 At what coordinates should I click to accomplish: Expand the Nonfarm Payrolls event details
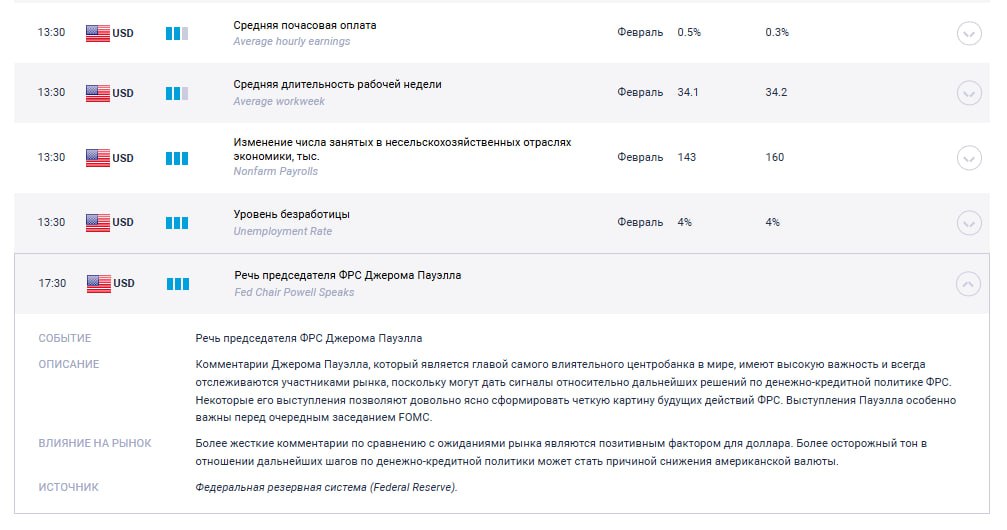(968, 158)
